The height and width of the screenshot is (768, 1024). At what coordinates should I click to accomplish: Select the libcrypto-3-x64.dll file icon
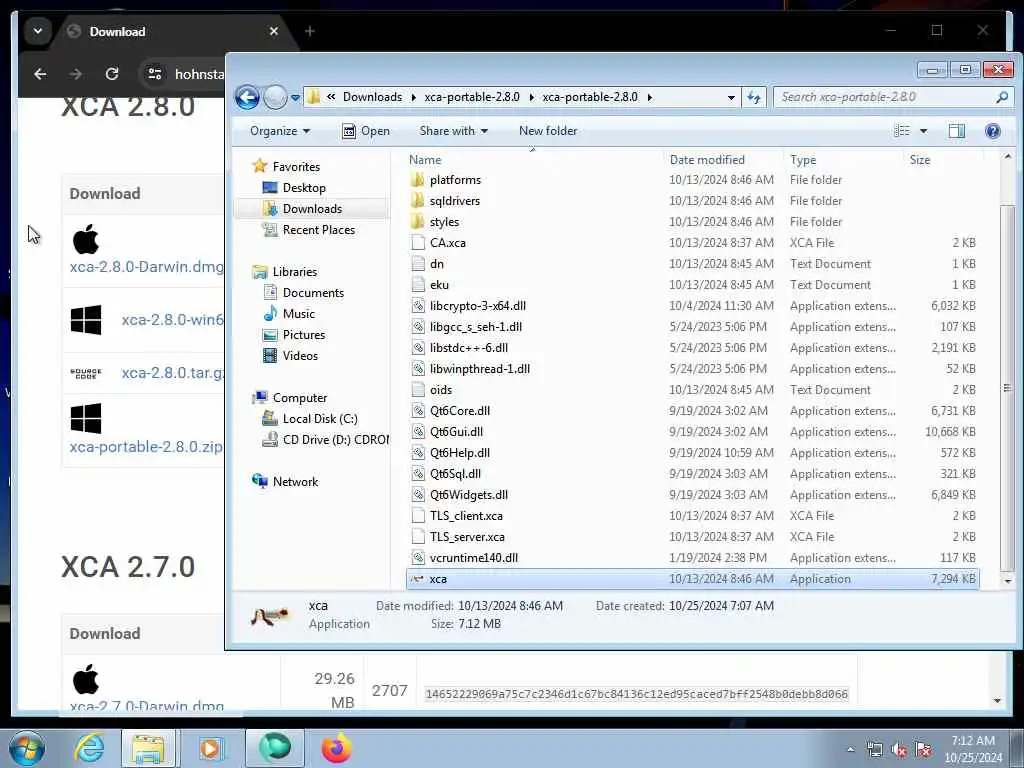tap(418, 306)
